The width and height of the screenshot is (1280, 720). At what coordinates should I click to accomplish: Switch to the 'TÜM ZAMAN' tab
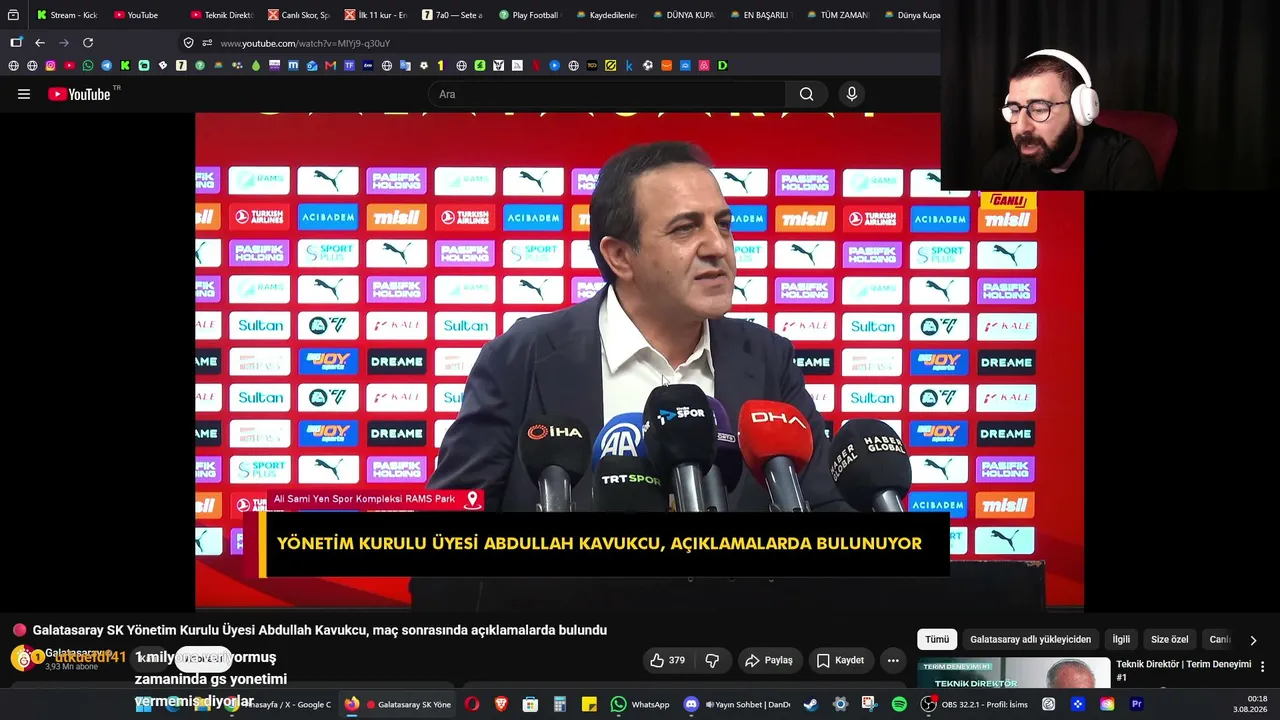(837, 15)
